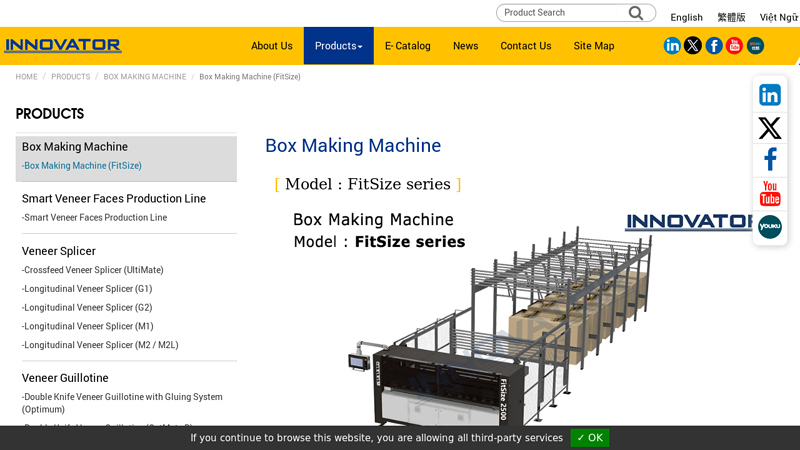800x450 pixels.
Task: Select Veneer Splicer category heading
Action: pos(59,251)
